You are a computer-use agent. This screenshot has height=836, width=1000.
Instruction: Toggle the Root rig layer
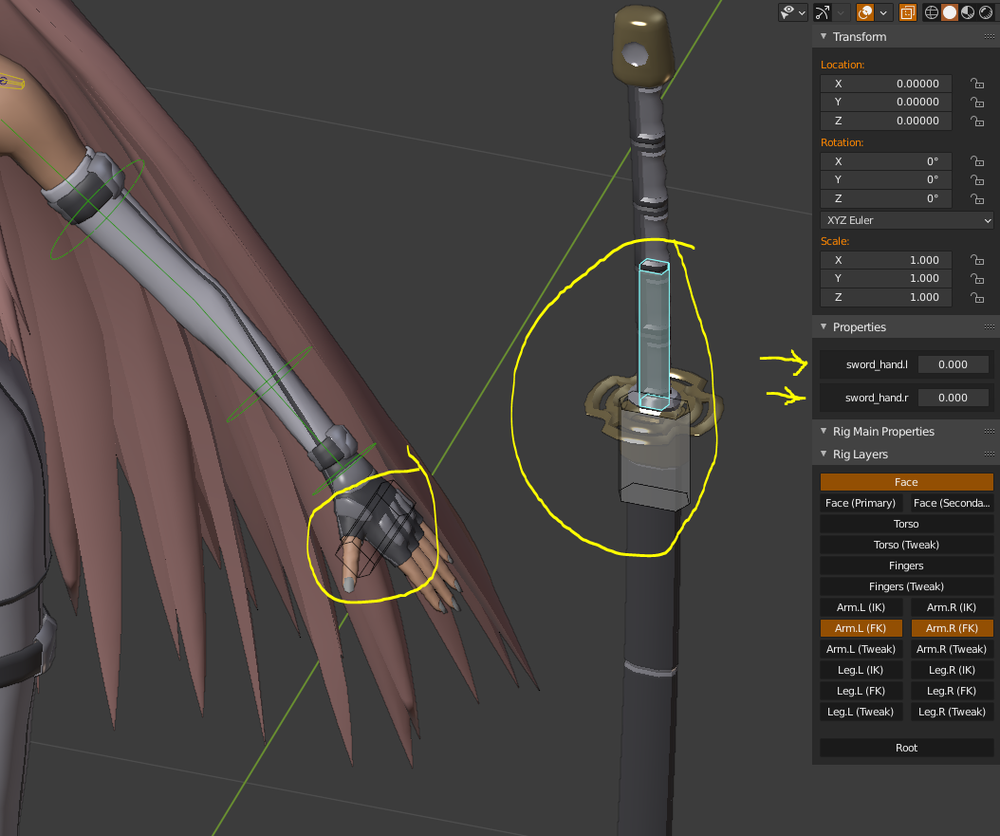point(906,747)
